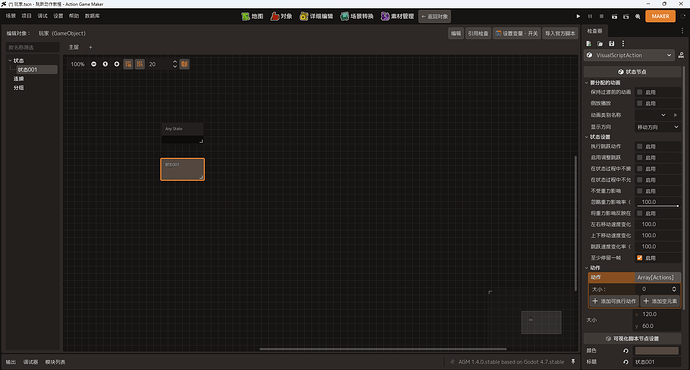Click 设置变量・开关 button
Screen dimensions: 690x370
point(517,33)
